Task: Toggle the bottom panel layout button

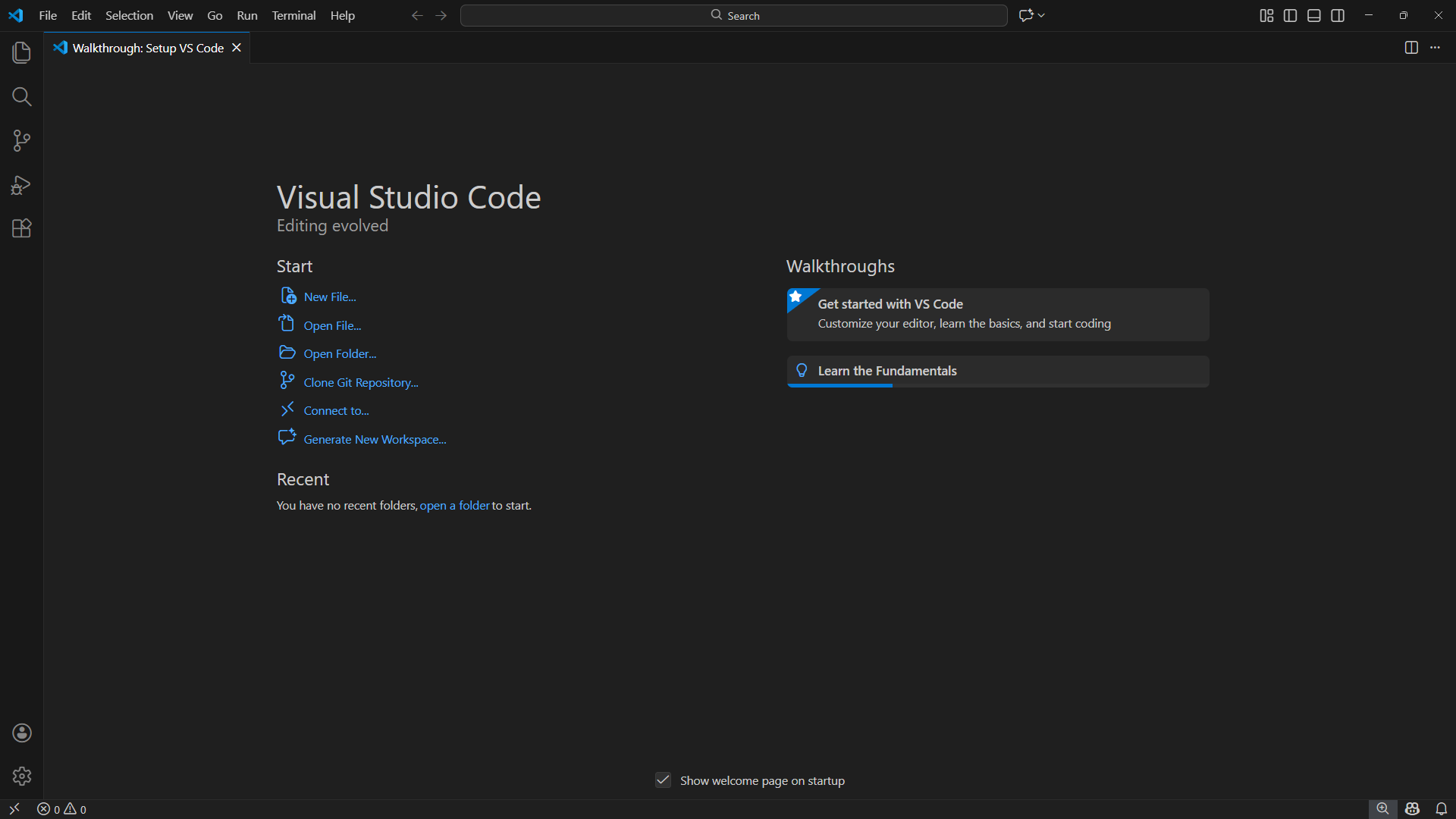Action: (1314, 15)
